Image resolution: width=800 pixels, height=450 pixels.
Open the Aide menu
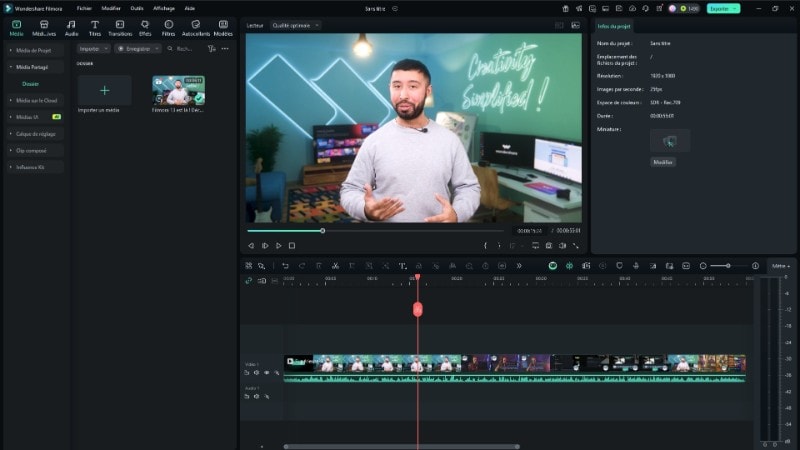click(x=189, y=8)
